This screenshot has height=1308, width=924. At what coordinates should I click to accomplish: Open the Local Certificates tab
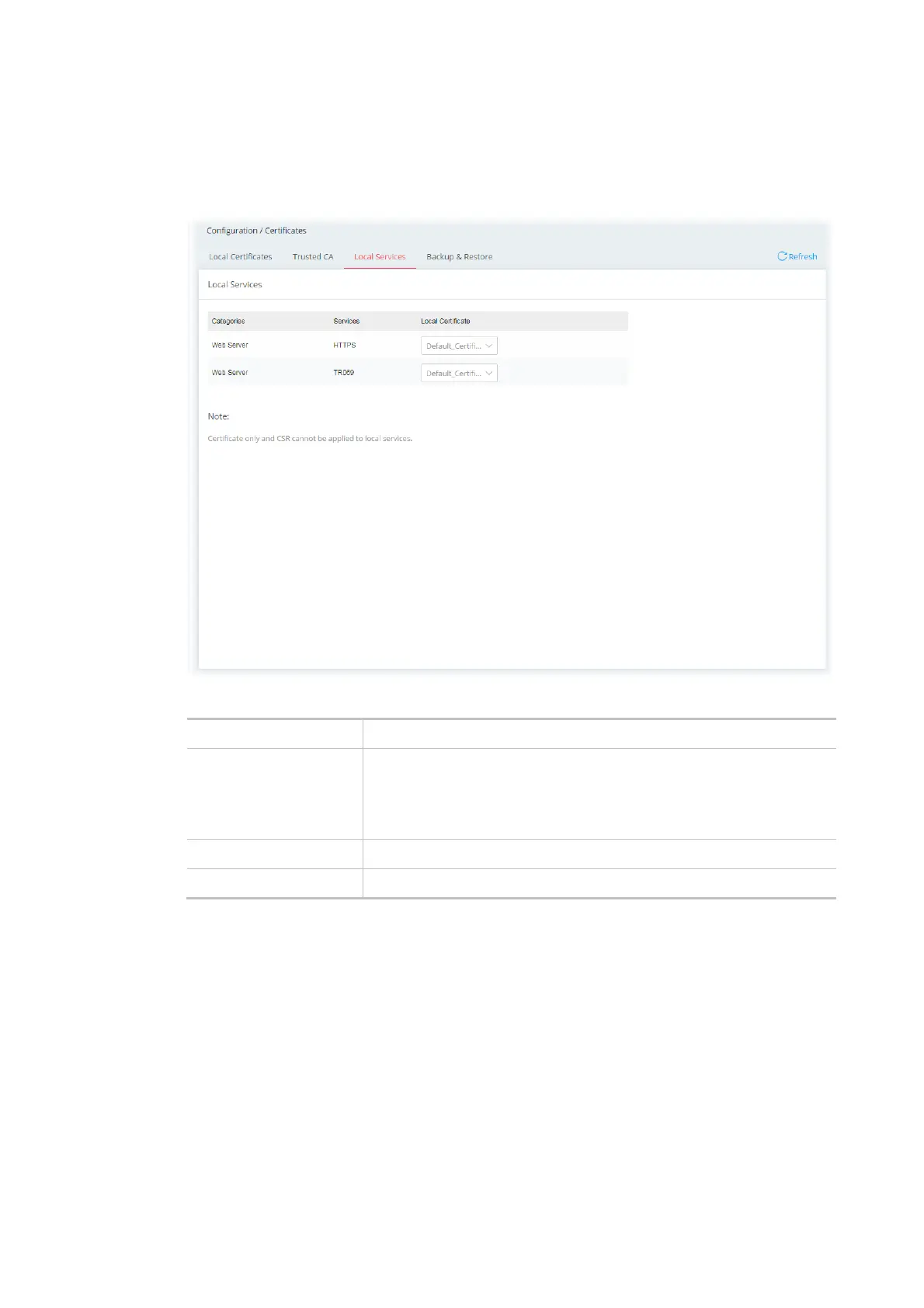point(240,257)
